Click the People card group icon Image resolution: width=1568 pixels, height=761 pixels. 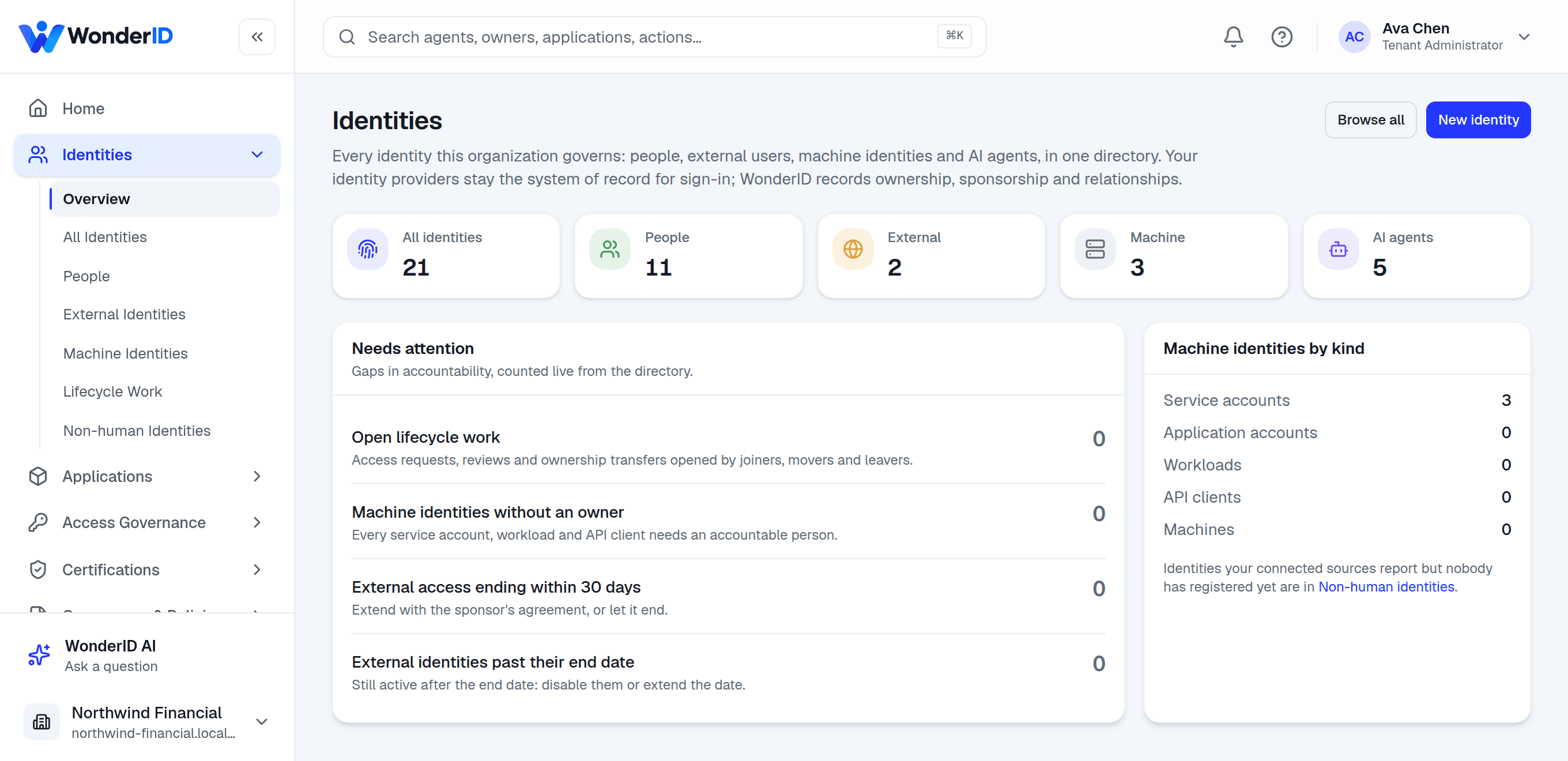[x=610, y=248]
